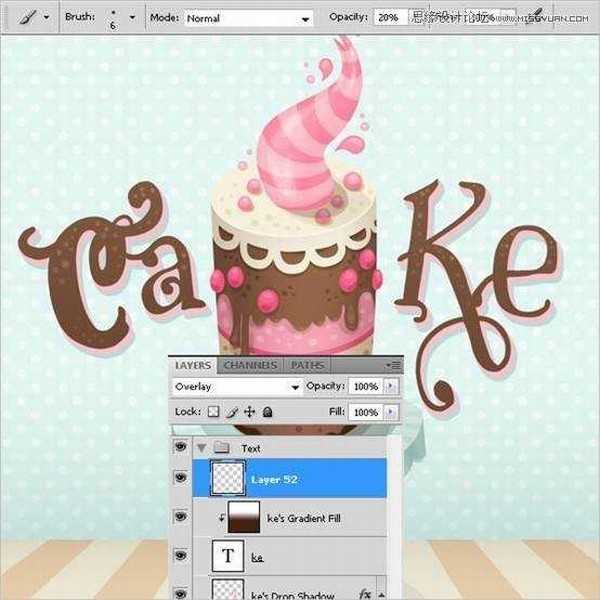The height and width of the screenshot is (600, 600).
Task: Click the lock transparent pixels icon
Action: (213, 412)
